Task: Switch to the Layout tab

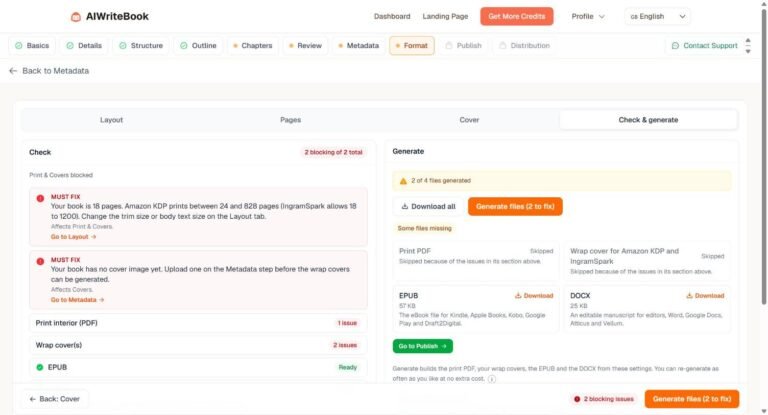Action: 111,120
